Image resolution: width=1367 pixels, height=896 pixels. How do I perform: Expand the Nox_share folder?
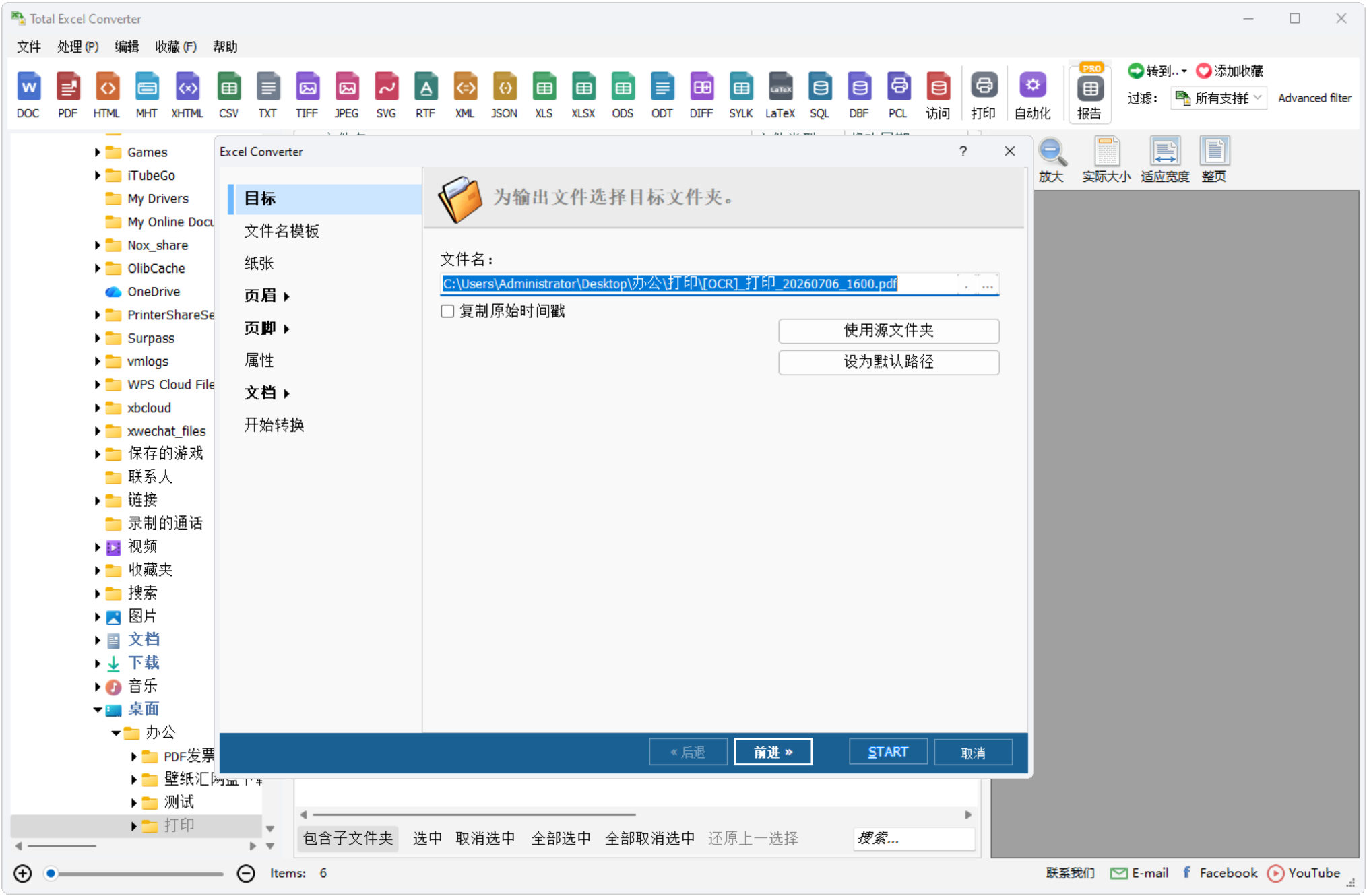(x=97, y=245)
